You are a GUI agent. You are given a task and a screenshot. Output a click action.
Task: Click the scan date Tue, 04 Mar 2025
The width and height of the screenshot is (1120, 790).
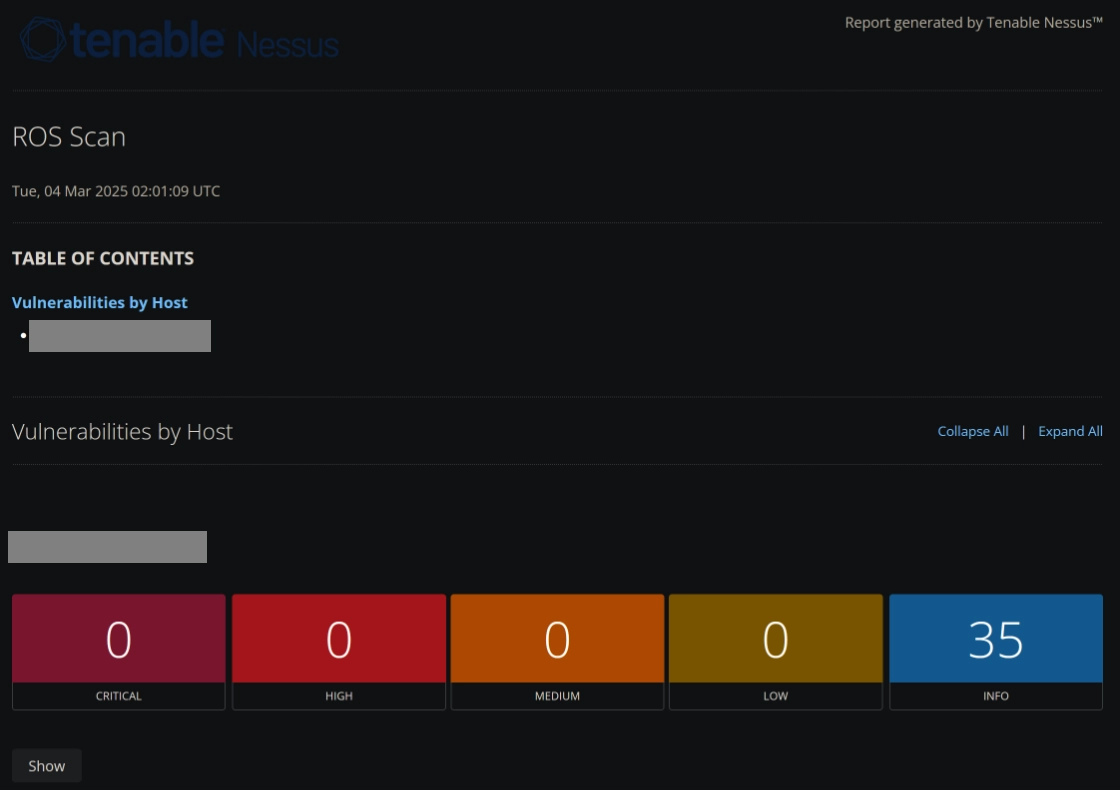(x=116, y=191)
